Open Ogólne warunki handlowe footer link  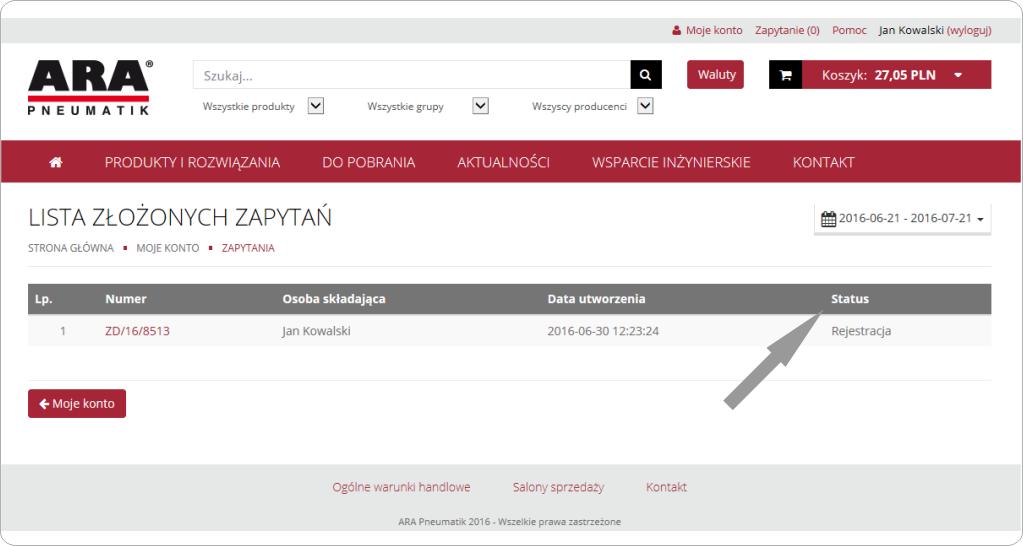coord(401,487)
